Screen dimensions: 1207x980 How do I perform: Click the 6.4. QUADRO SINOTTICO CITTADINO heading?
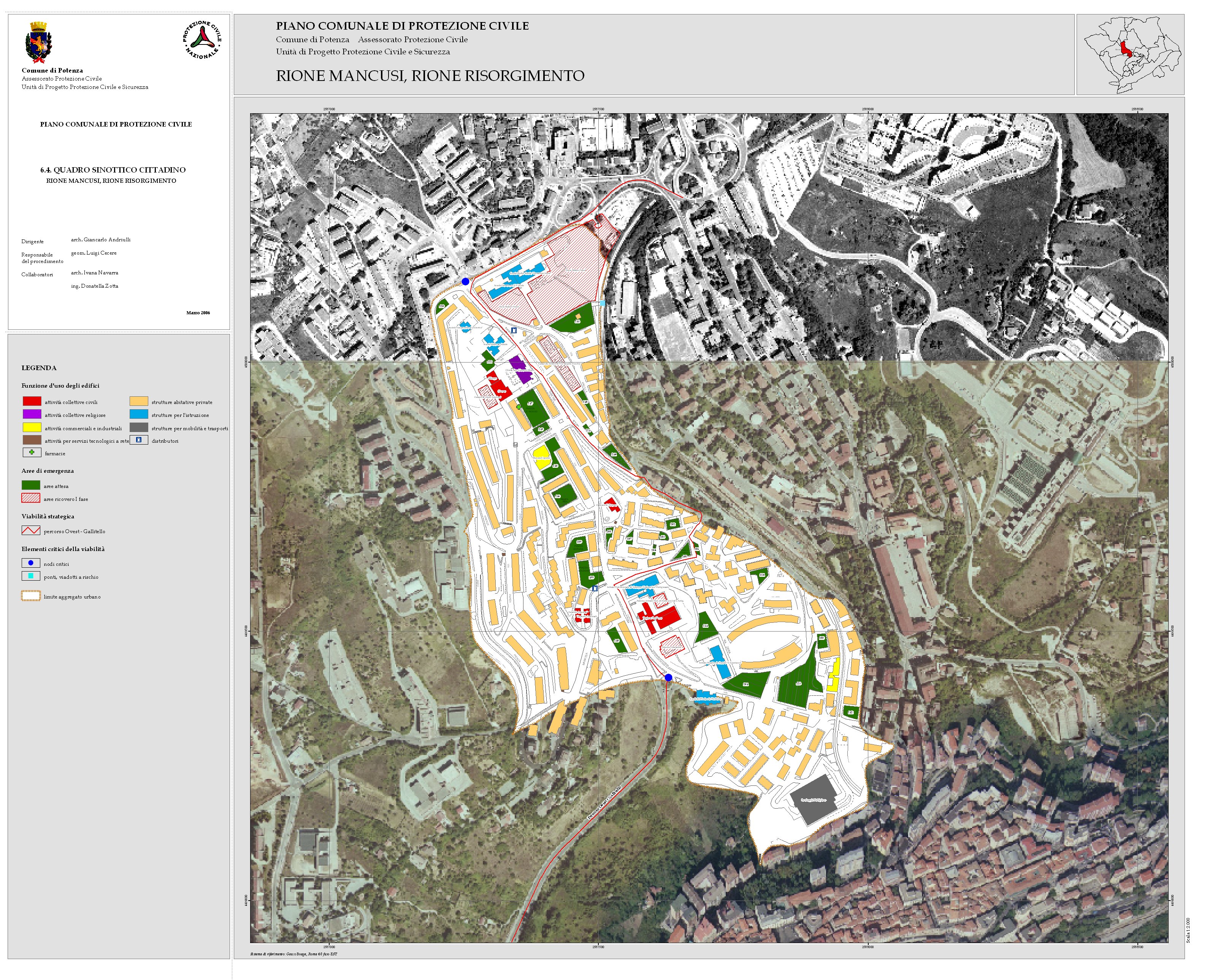coord(113,170)
